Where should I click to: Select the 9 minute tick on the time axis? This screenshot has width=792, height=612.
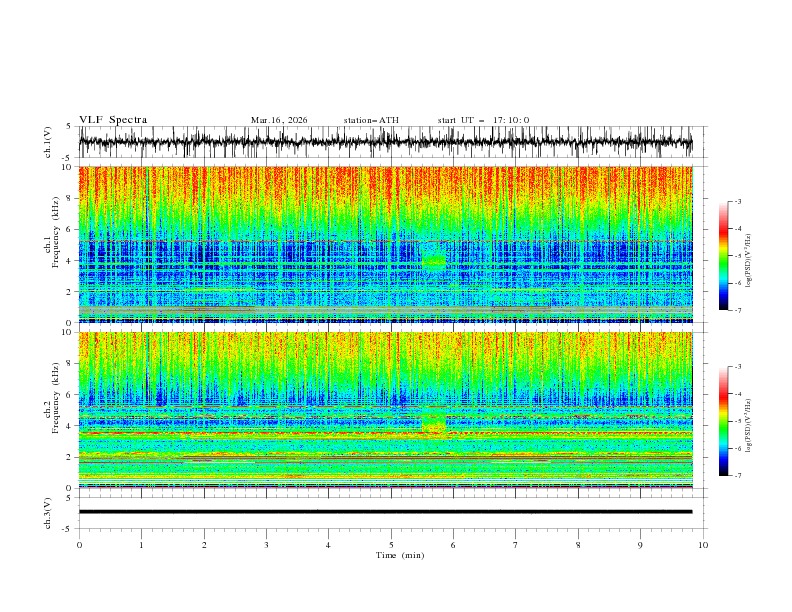pos(640,545)
